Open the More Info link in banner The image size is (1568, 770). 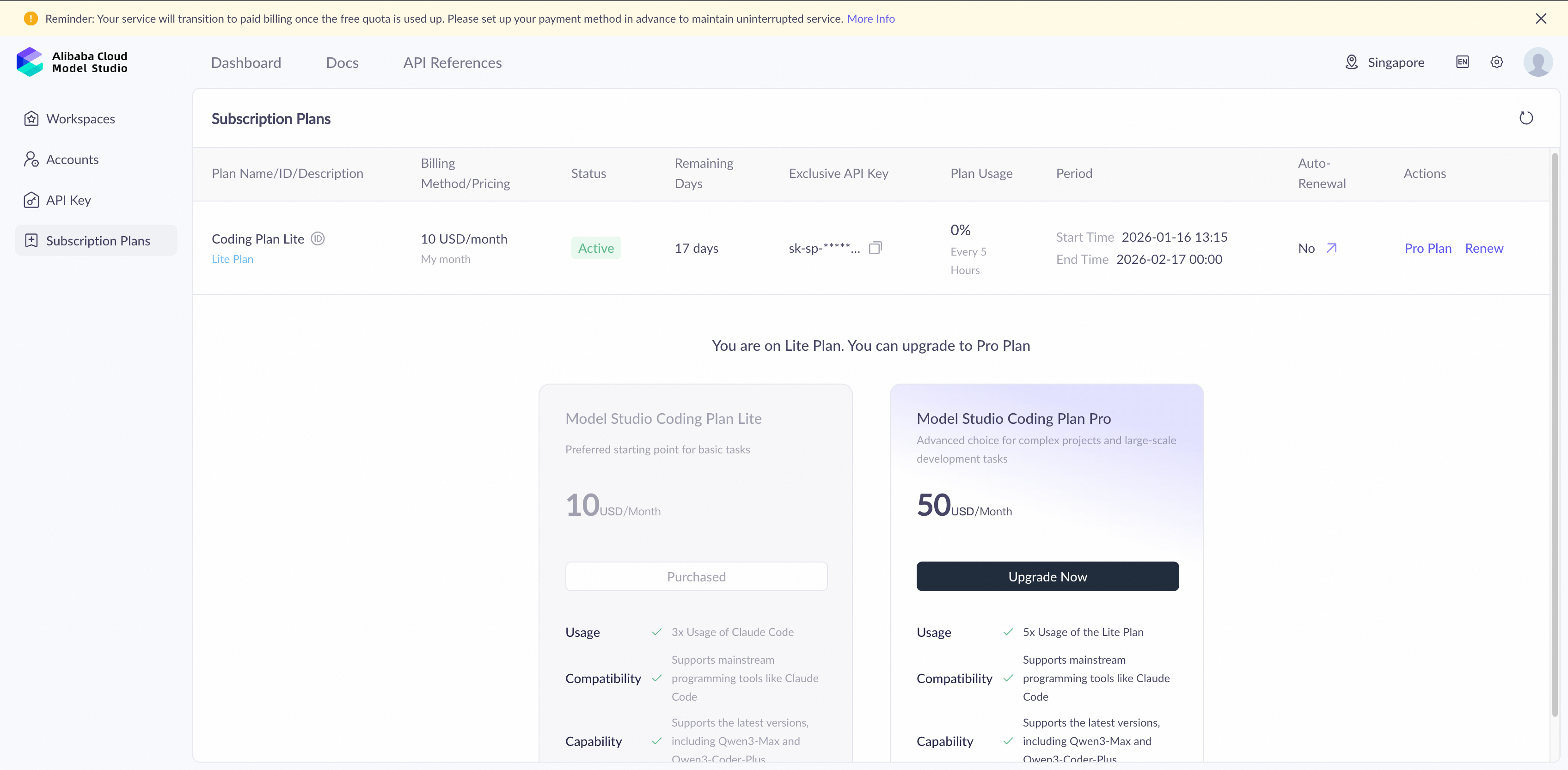pyautogui.click(x=870, y=19)
